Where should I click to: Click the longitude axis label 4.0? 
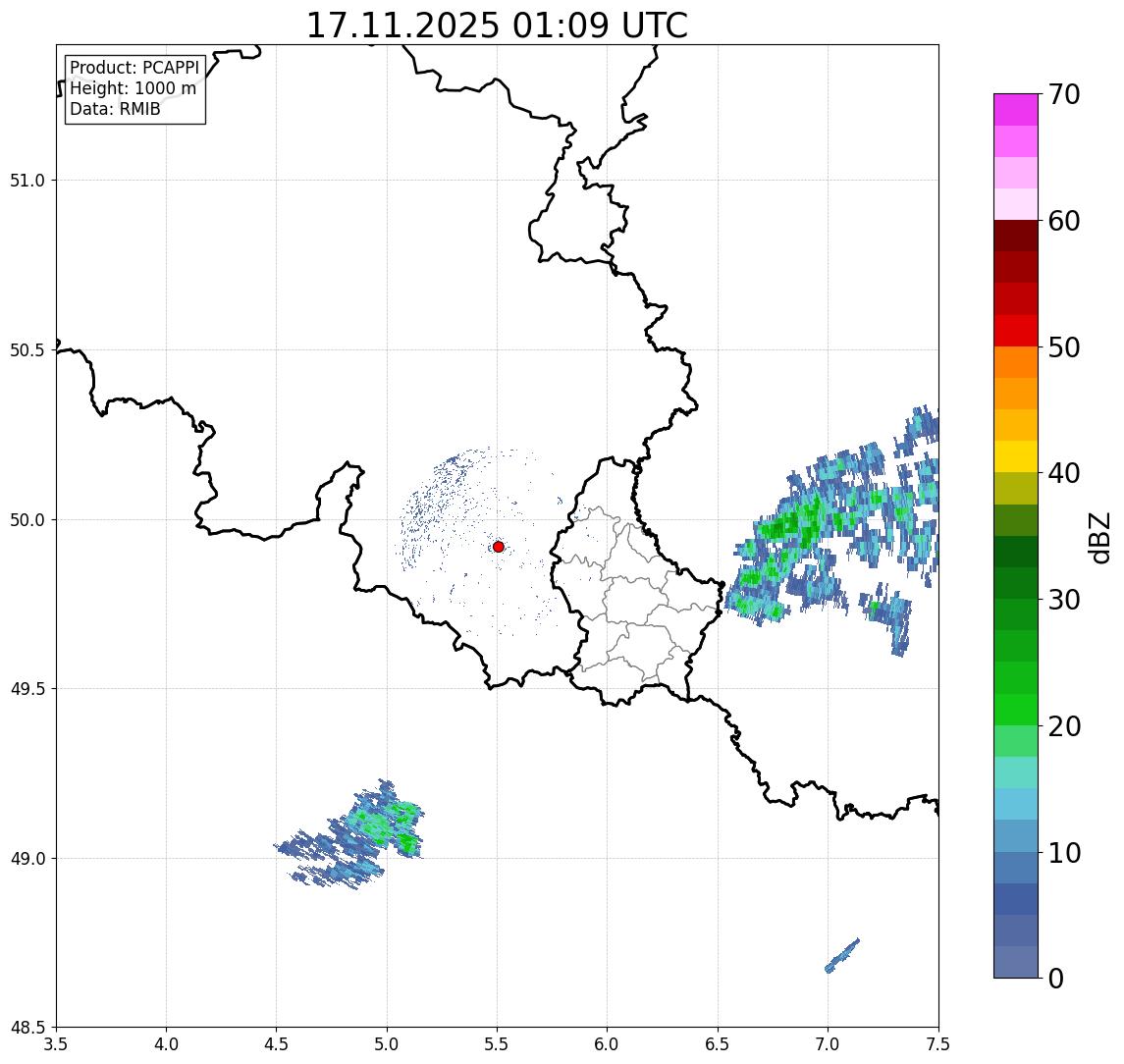[x=166, y=1044]
